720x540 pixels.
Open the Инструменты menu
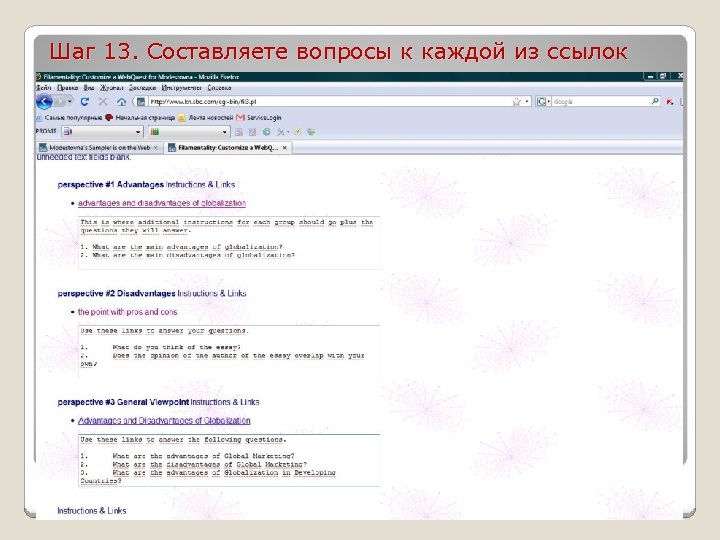tap(181, 88)
